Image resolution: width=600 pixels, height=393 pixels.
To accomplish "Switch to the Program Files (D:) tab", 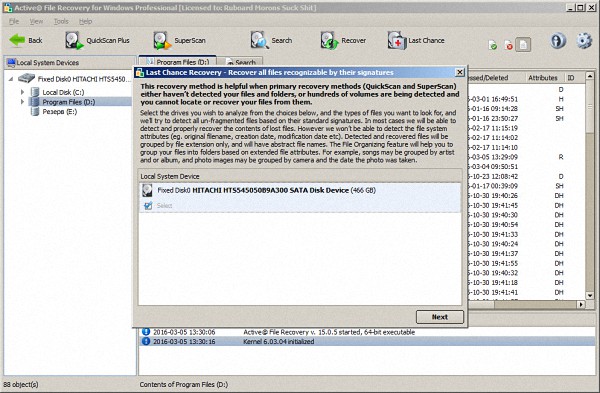I will click(x=177, y=61).
